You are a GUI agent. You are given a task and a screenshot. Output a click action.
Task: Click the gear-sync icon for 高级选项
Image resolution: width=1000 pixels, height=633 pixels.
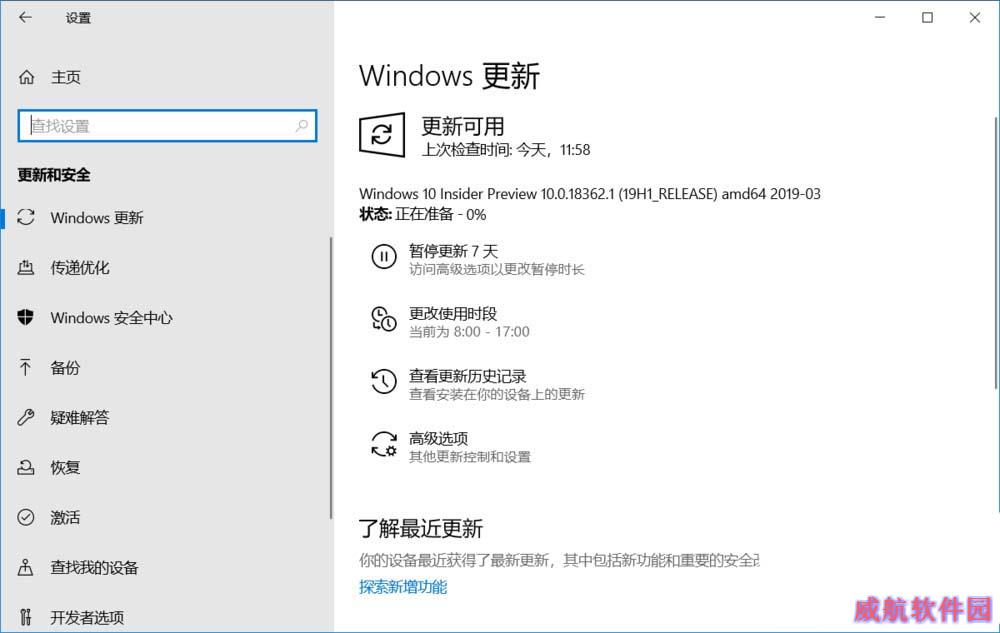tap(384, 444)
